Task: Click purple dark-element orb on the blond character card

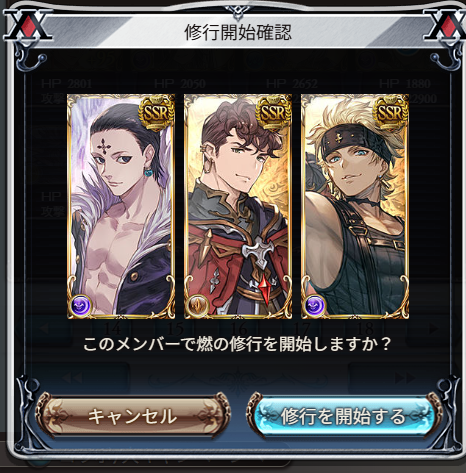Action: click(x=315, y=305)
